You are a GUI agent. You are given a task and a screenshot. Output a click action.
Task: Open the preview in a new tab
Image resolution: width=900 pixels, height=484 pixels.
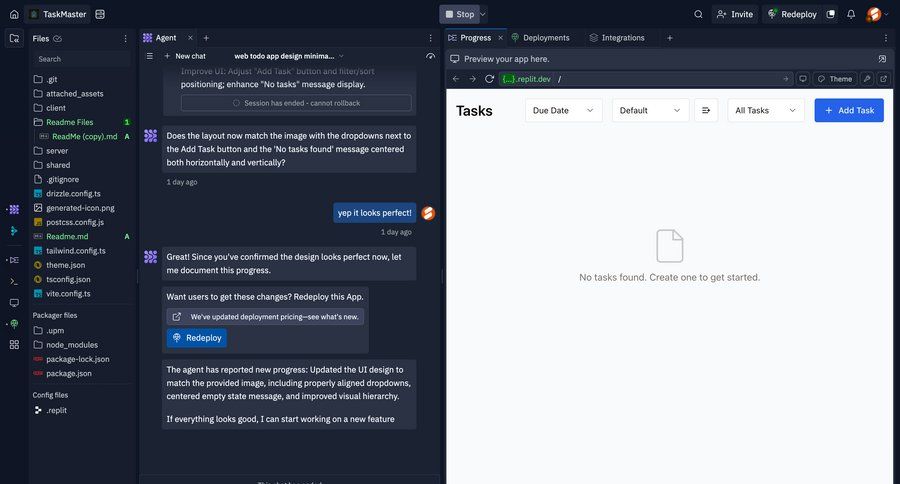pyautogui.click(x=883, y=79)
